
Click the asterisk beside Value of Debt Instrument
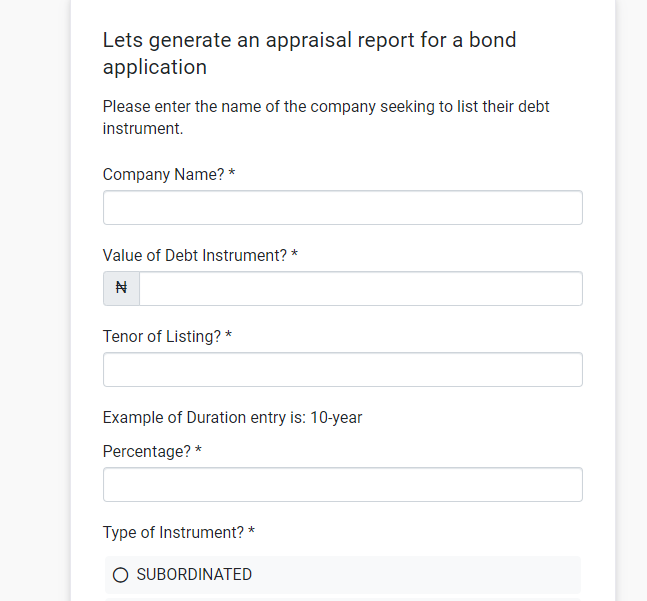(x=294, y=254)
